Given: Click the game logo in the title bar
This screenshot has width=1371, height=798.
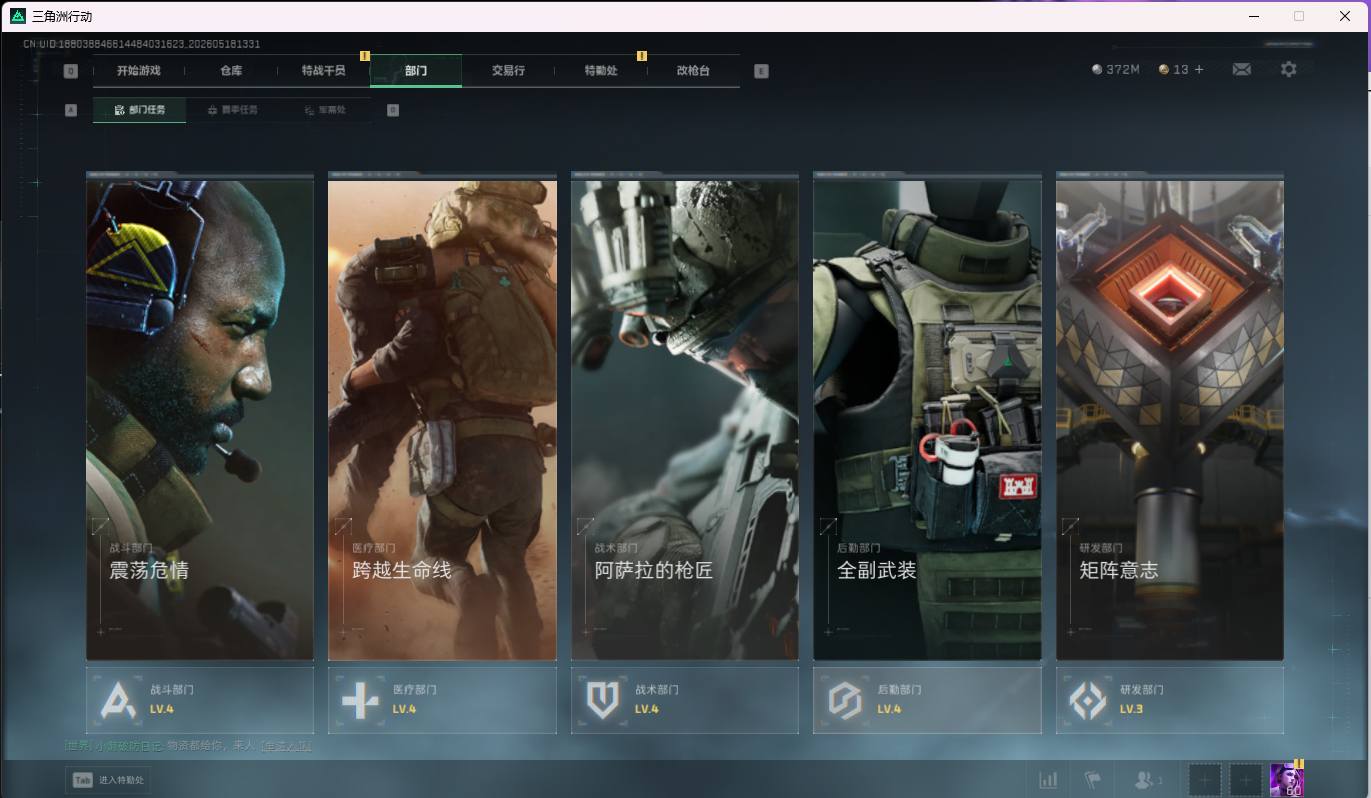Looking at the screenshot, I should point(18,16).
